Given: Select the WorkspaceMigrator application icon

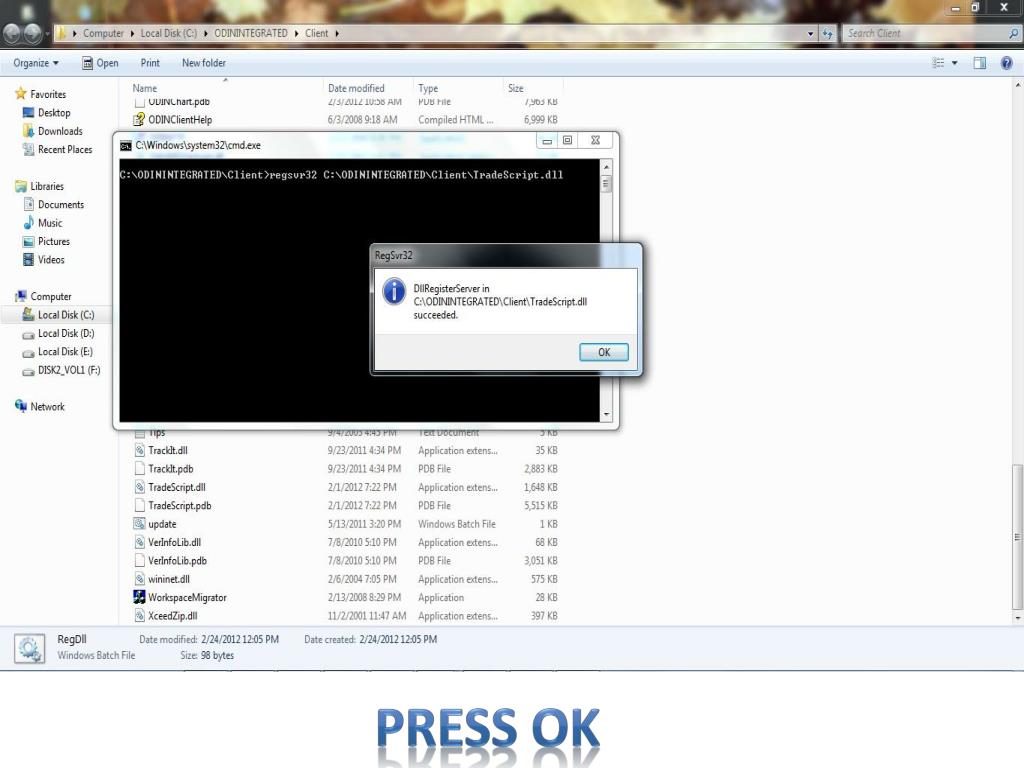Looking at the screenshot, I should point(140,597).
